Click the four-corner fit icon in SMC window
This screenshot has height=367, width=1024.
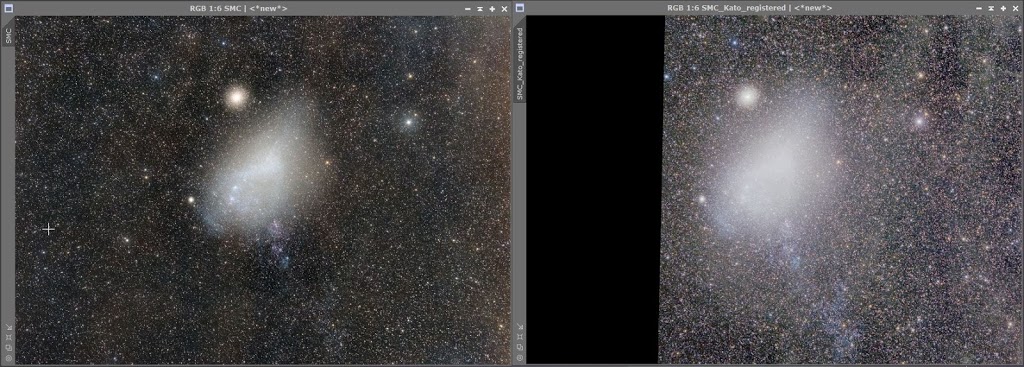(x=8, y=338)
